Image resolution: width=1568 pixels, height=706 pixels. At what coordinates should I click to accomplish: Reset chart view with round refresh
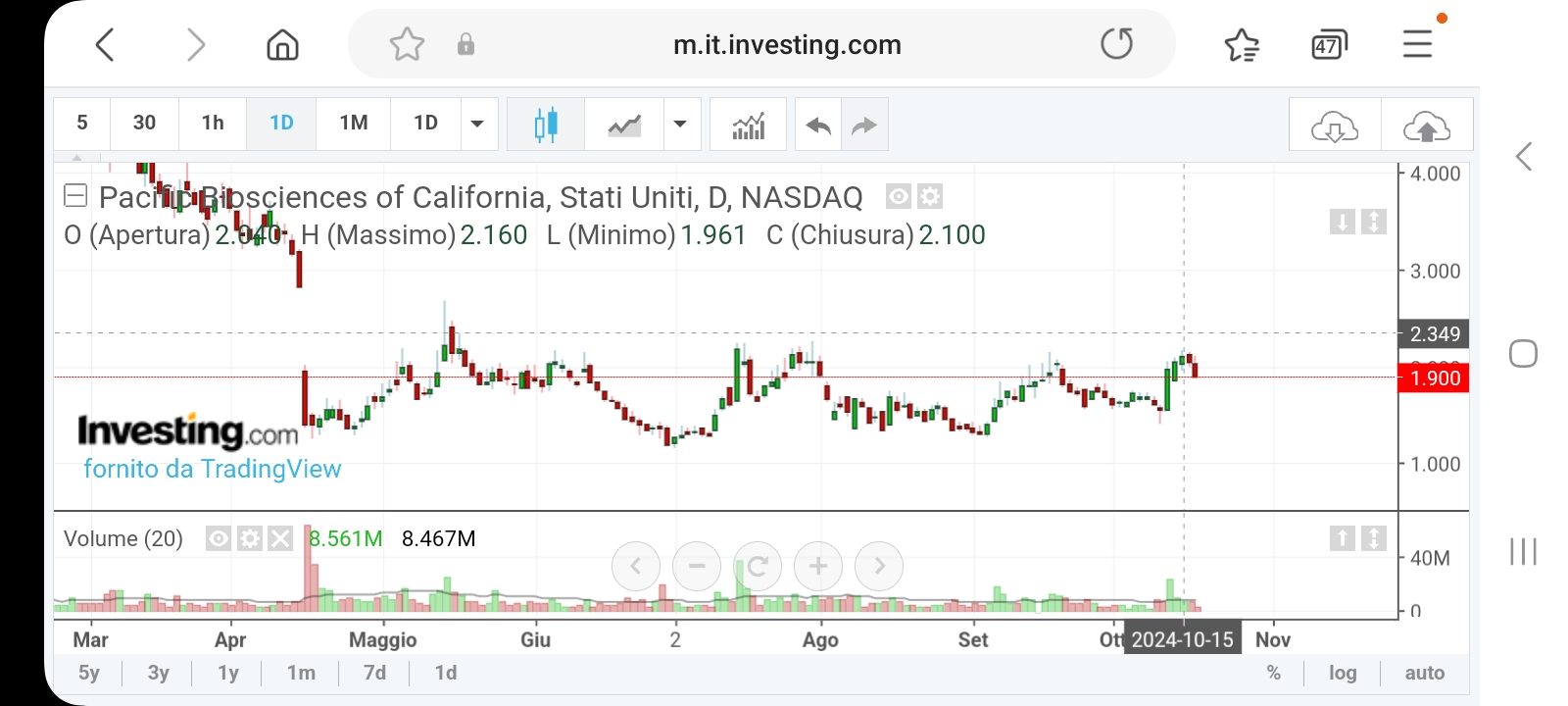point(758,566)
